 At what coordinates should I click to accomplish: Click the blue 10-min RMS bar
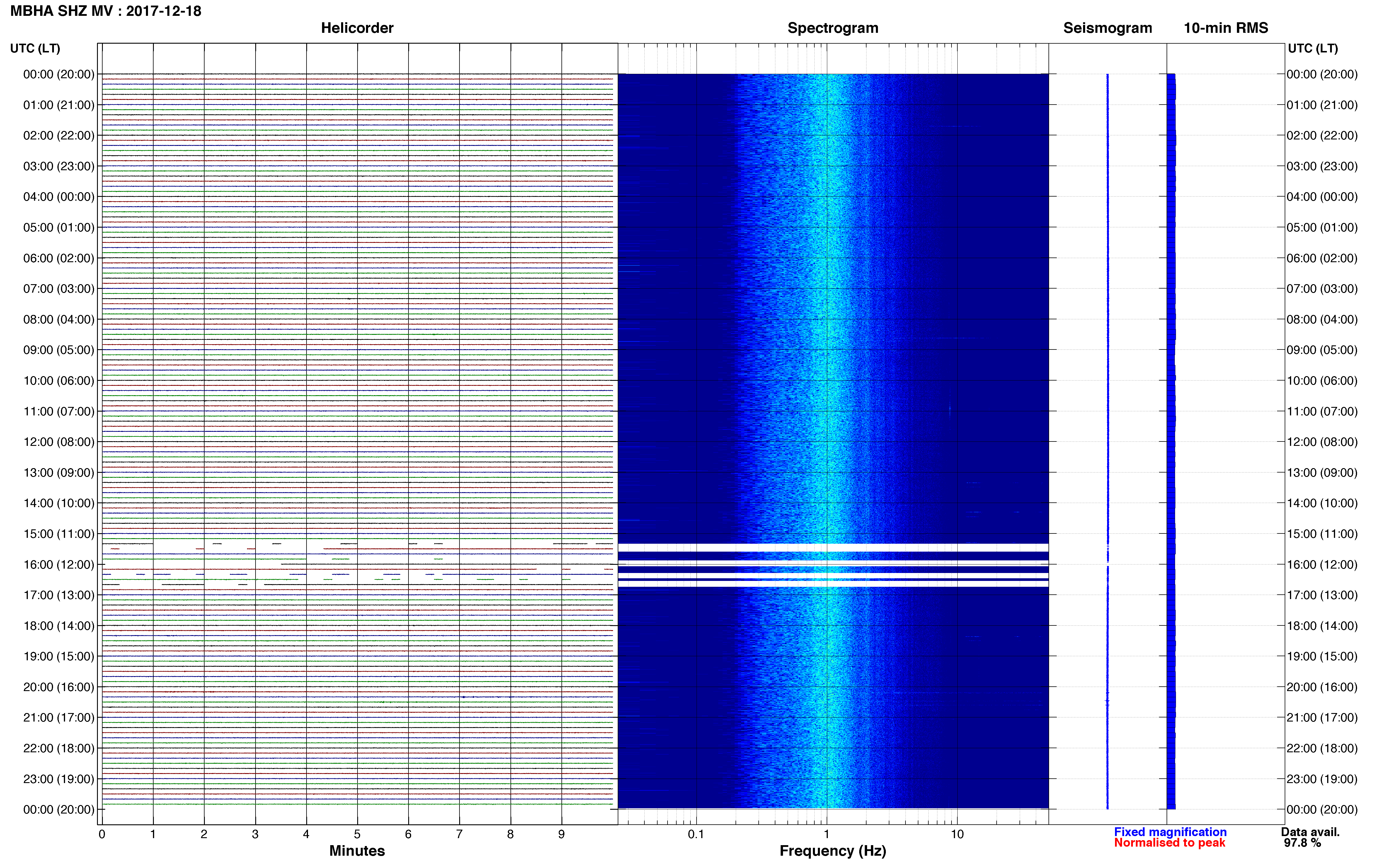tap(1171, 441)
